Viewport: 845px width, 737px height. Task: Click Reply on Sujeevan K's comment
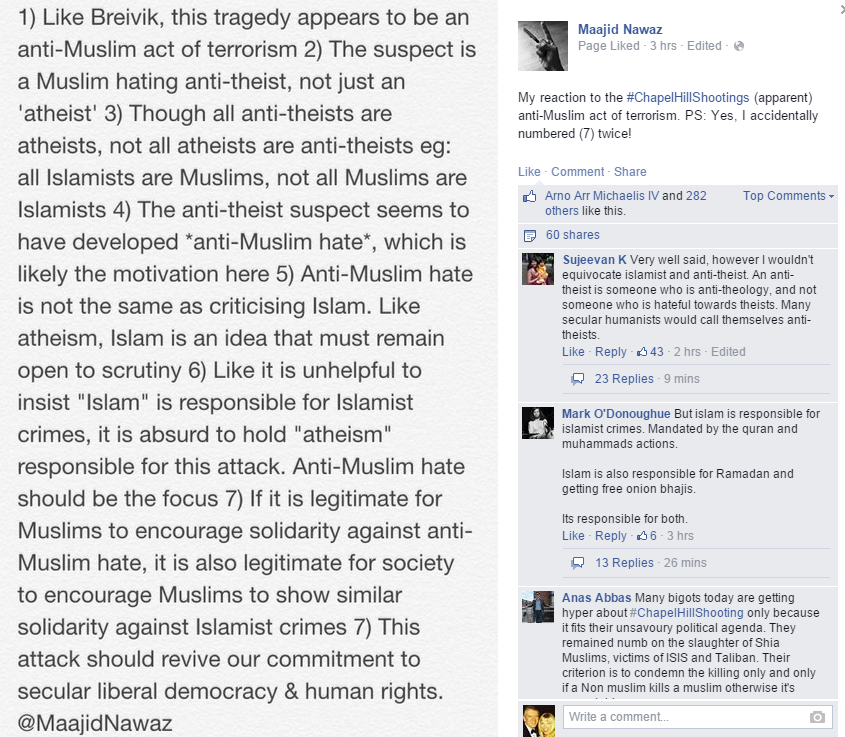pyautogui.click(x=611, y=352)
